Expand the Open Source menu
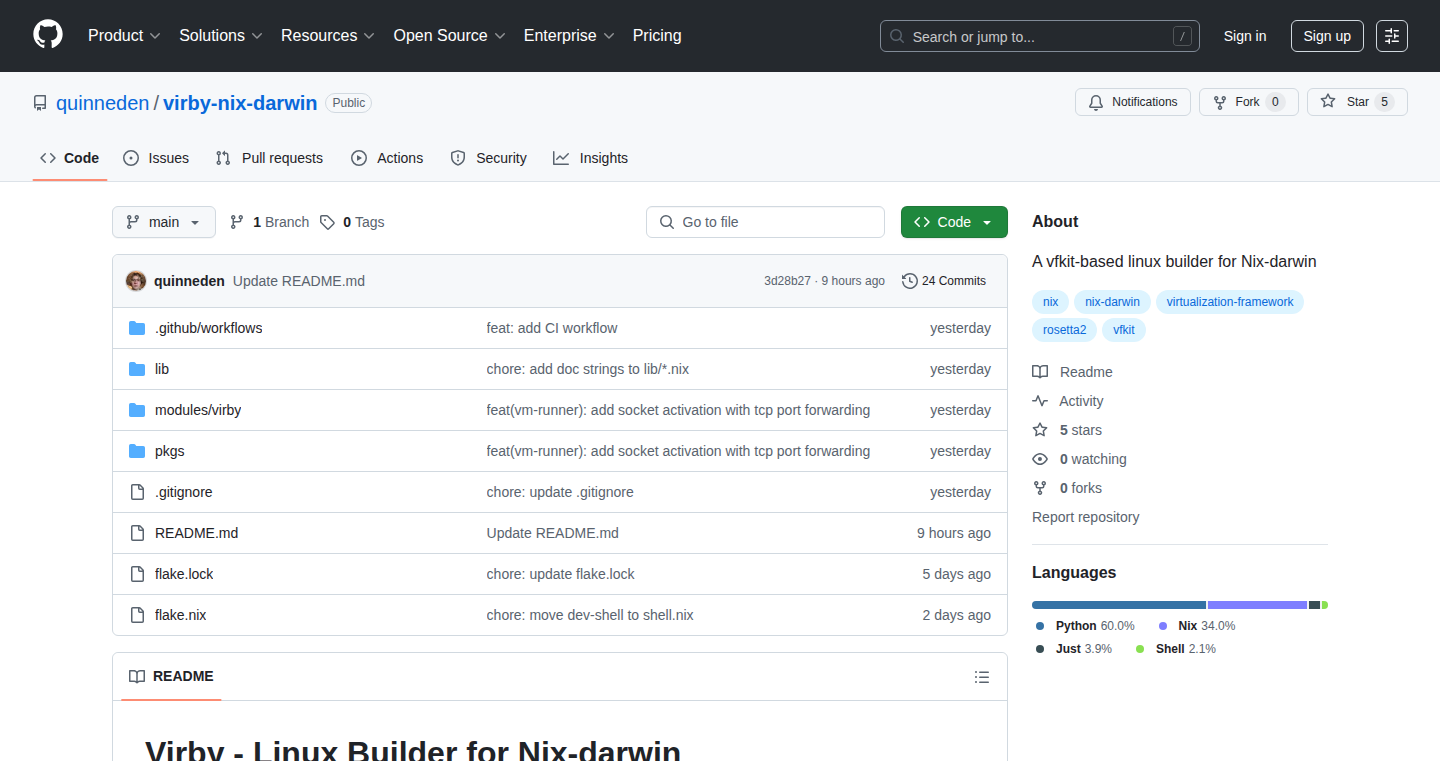Viewport: 1440px width, 761px height. 450,35
